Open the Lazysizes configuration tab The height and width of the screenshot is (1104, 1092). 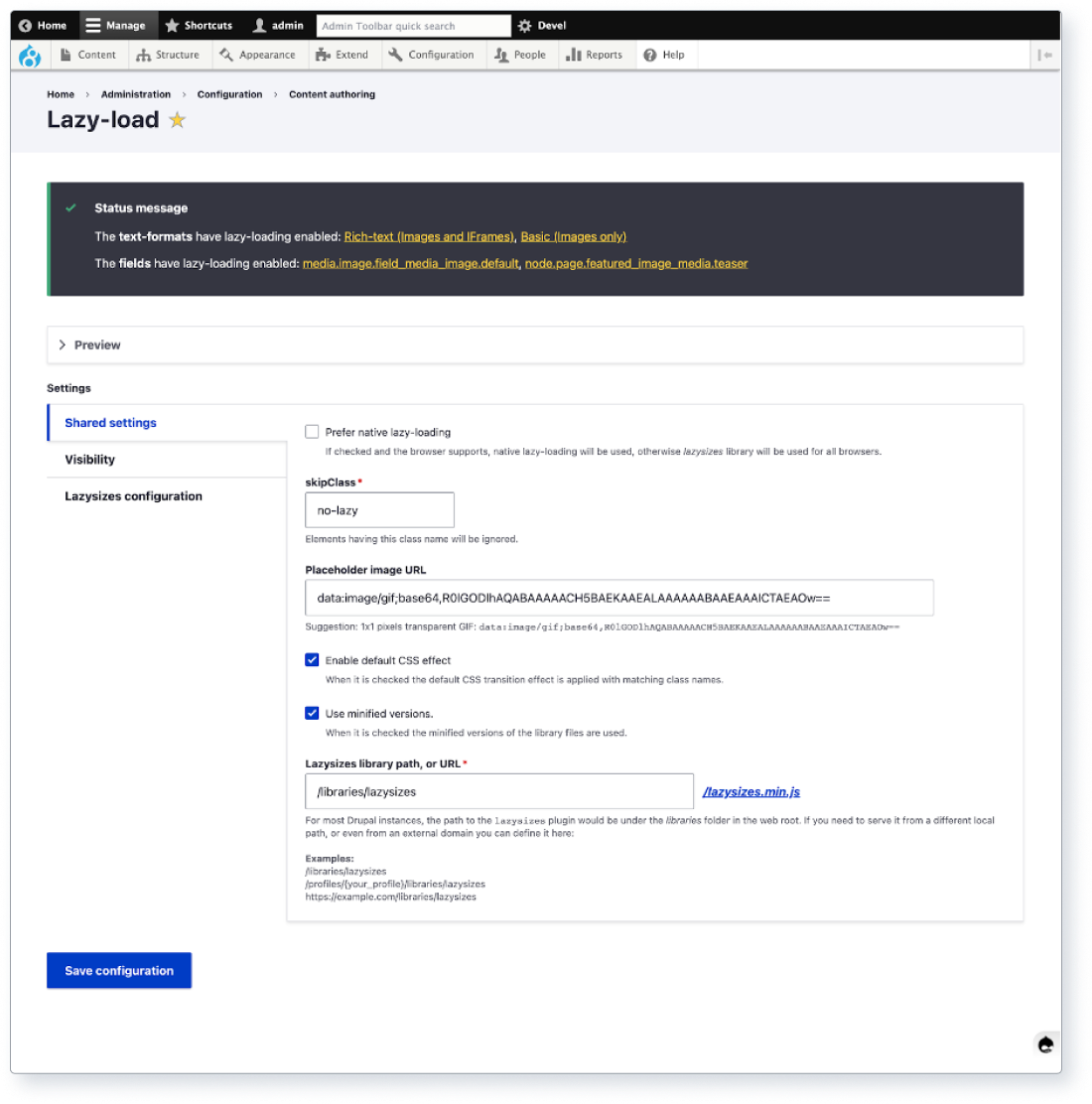coord(132,495)
